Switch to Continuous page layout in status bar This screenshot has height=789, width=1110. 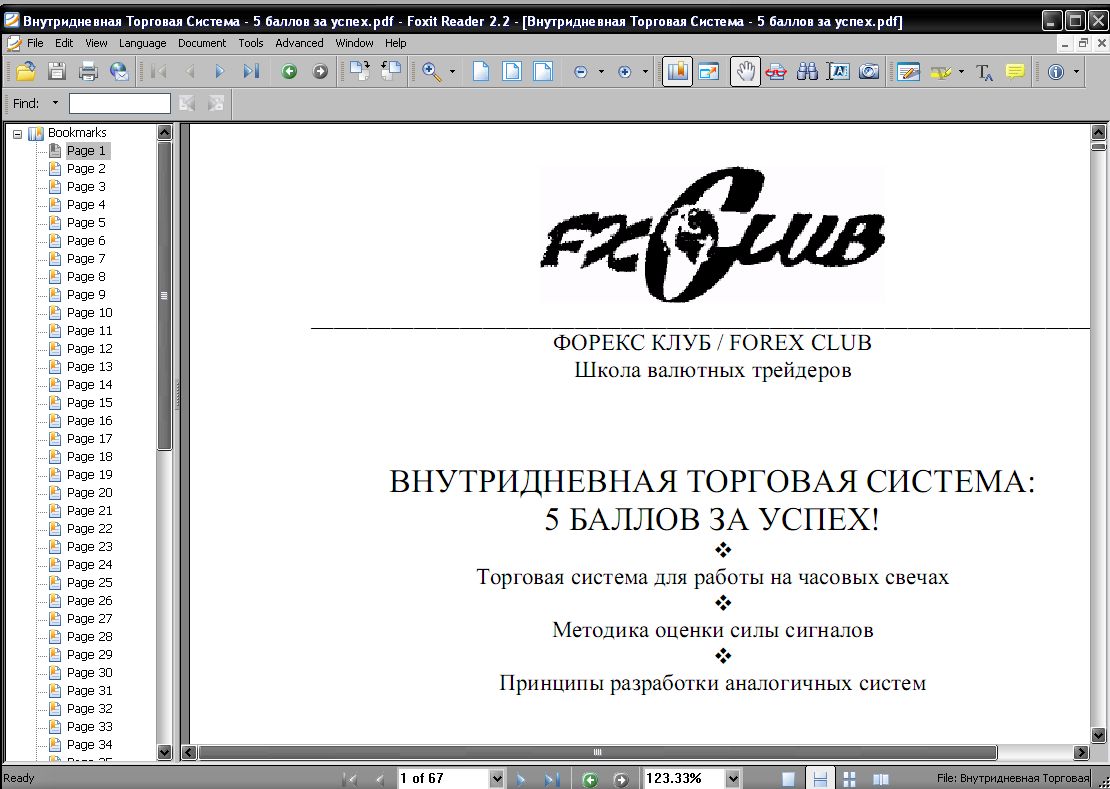coord(820,779)
